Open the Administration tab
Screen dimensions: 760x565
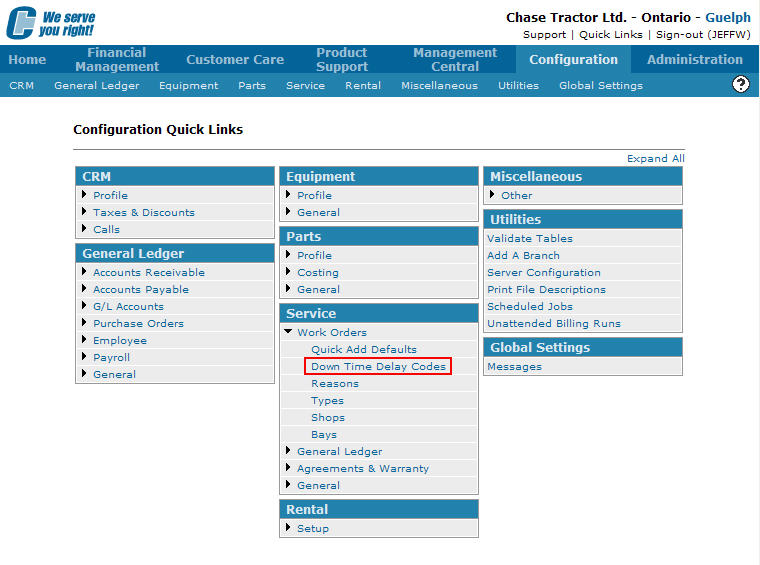pyautogui.click(x=695, y=60)
